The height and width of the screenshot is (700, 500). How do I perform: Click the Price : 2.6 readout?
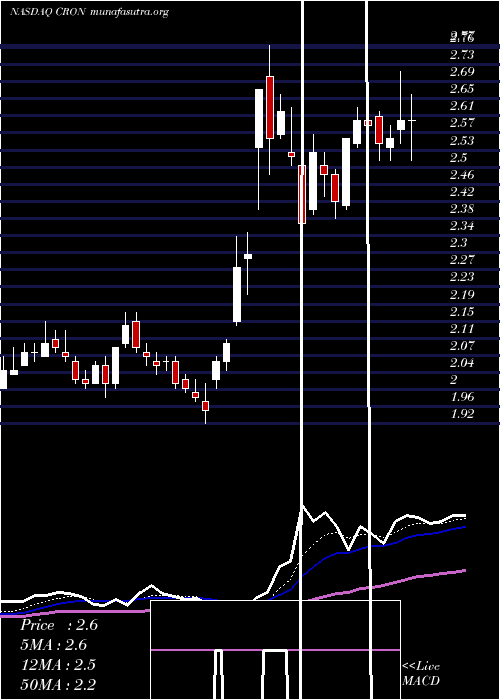[x=58, y=625]
